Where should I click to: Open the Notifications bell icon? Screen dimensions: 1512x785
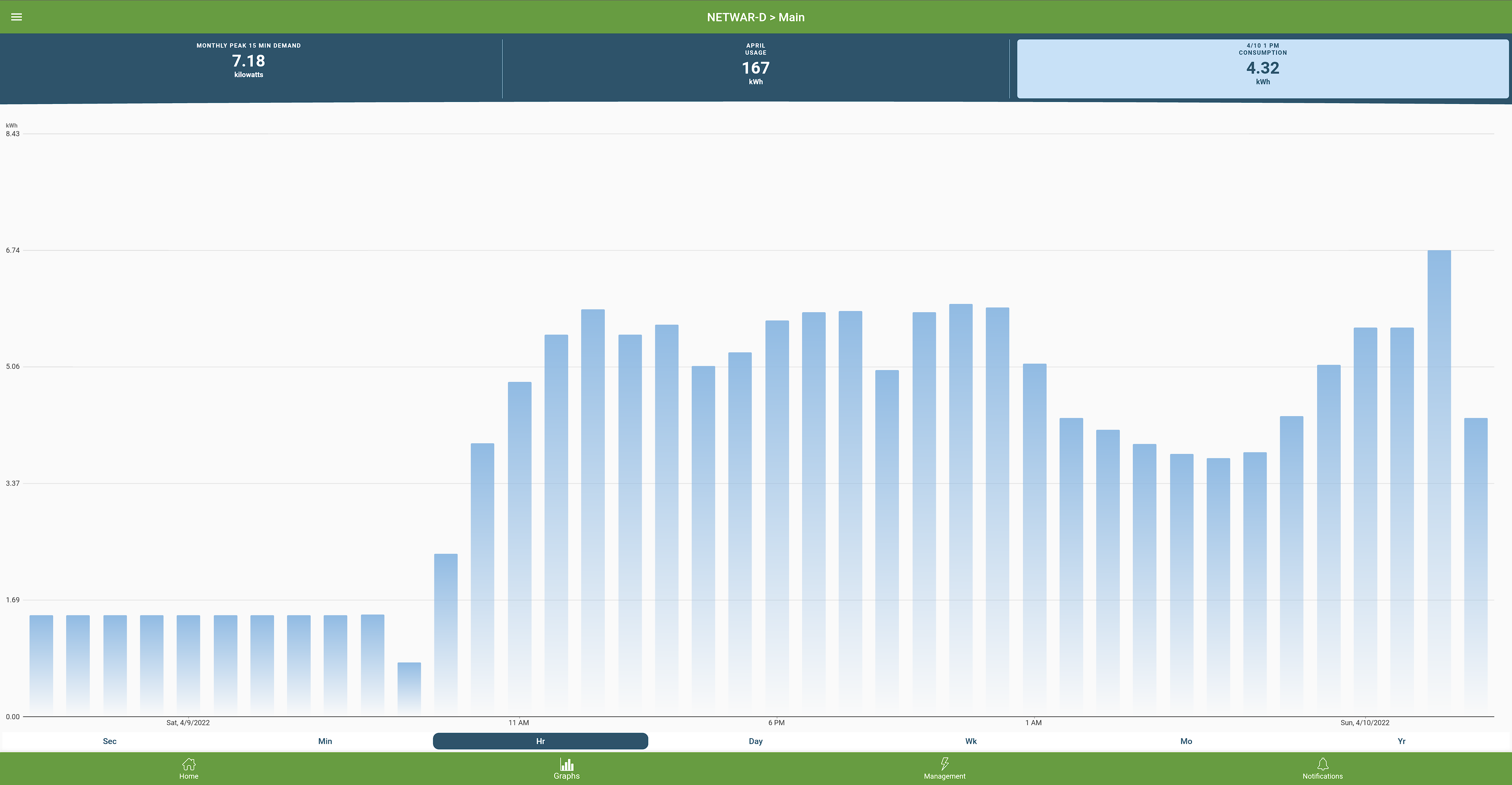1323,764
